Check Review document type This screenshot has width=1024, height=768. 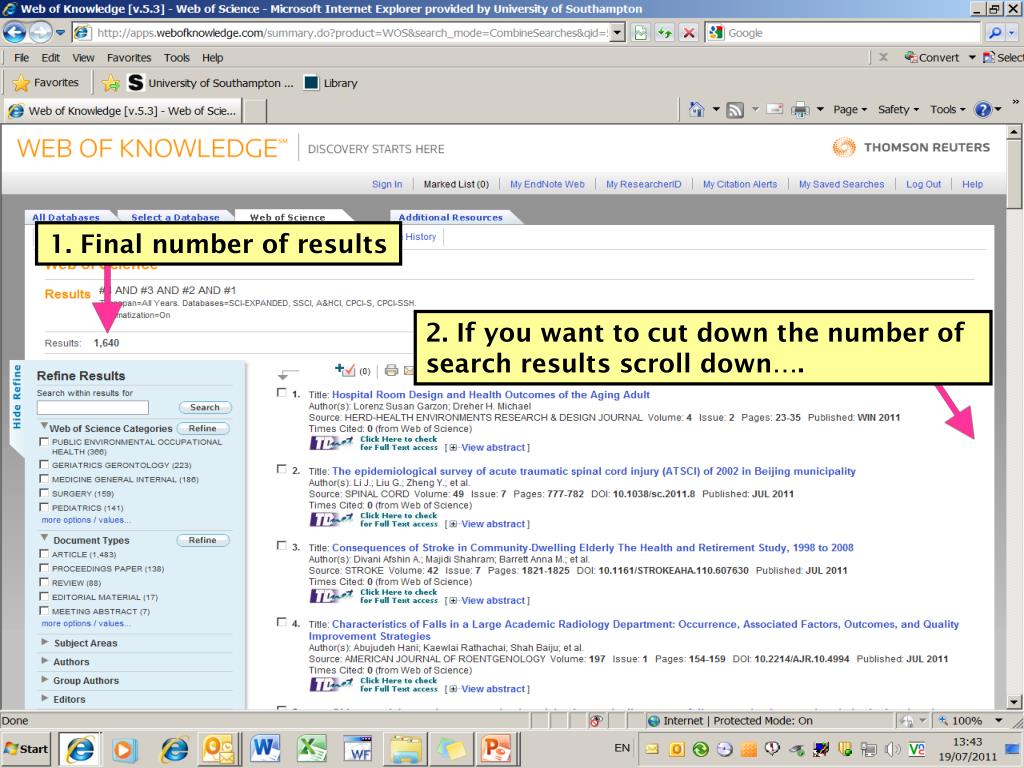[44, 582]
